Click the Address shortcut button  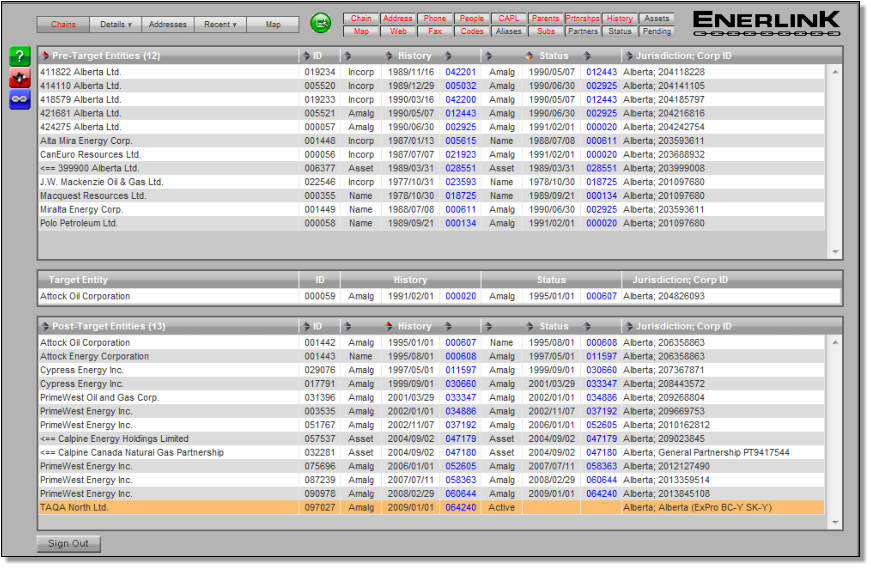(398, 18)
